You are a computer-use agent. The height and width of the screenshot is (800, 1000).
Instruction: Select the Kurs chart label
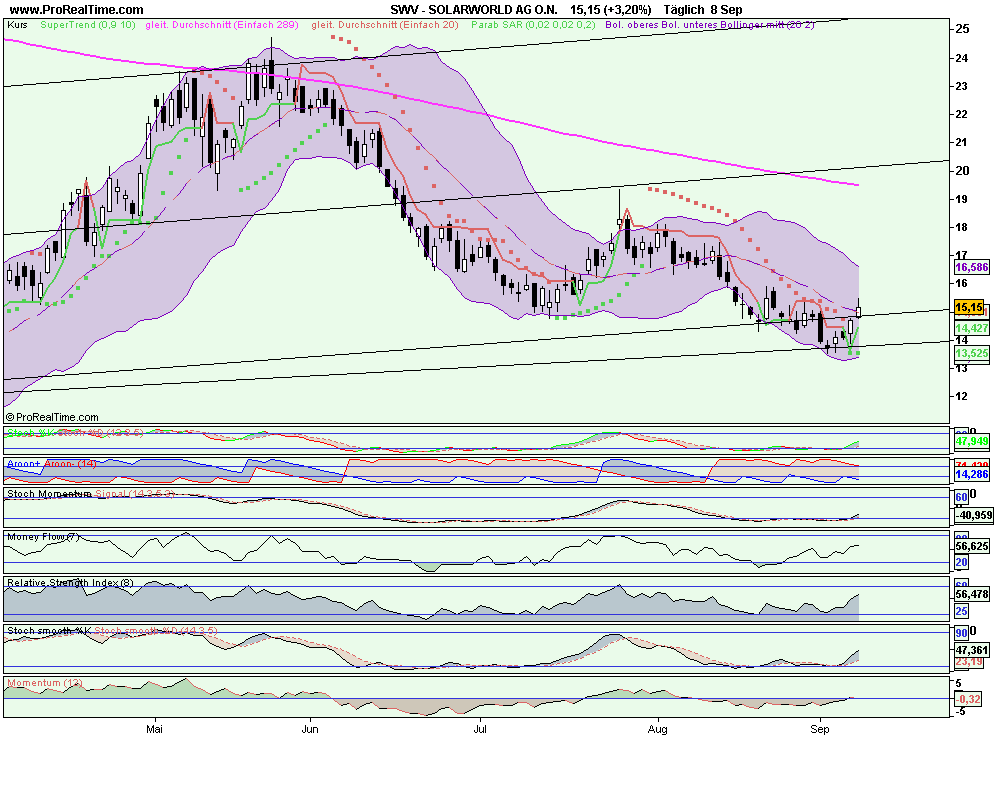17,25
